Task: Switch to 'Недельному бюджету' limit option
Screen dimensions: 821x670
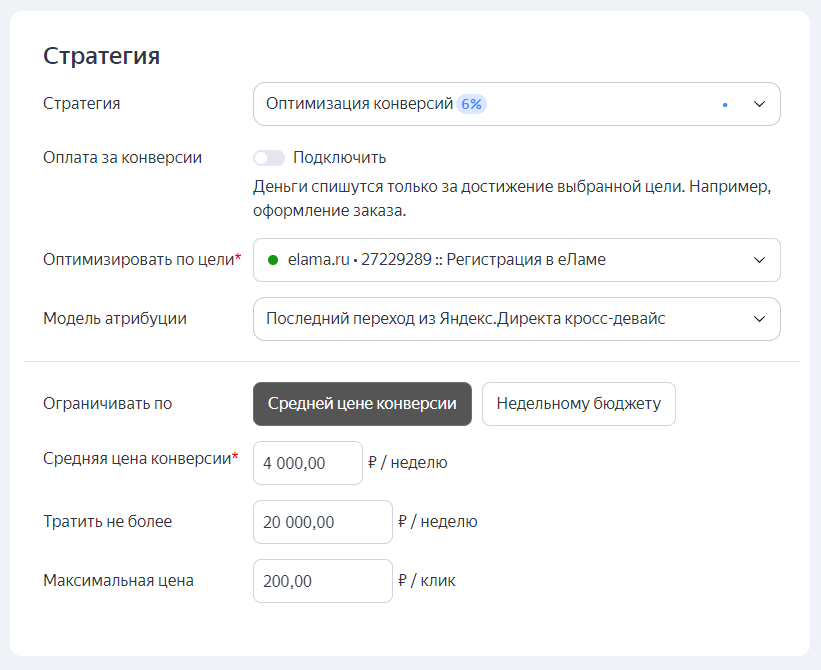Action: pos(578,404)
